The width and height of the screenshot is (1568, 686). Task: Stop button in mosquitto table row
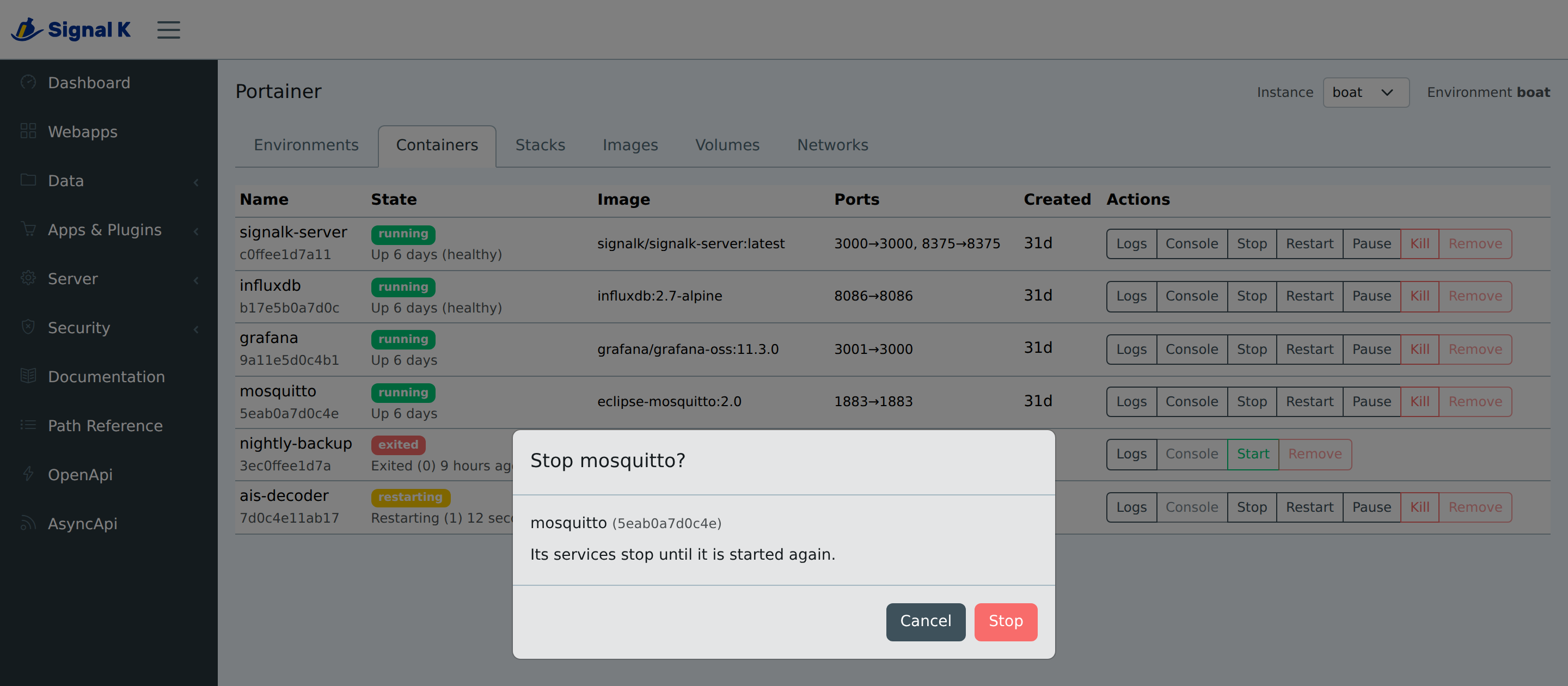coord(1252,402)
